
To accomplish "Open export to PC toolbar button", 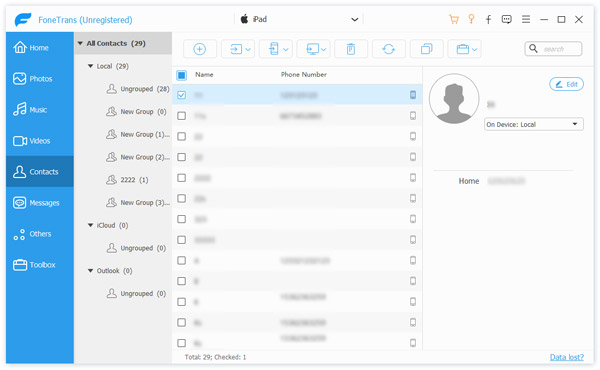I will point(313,49).
